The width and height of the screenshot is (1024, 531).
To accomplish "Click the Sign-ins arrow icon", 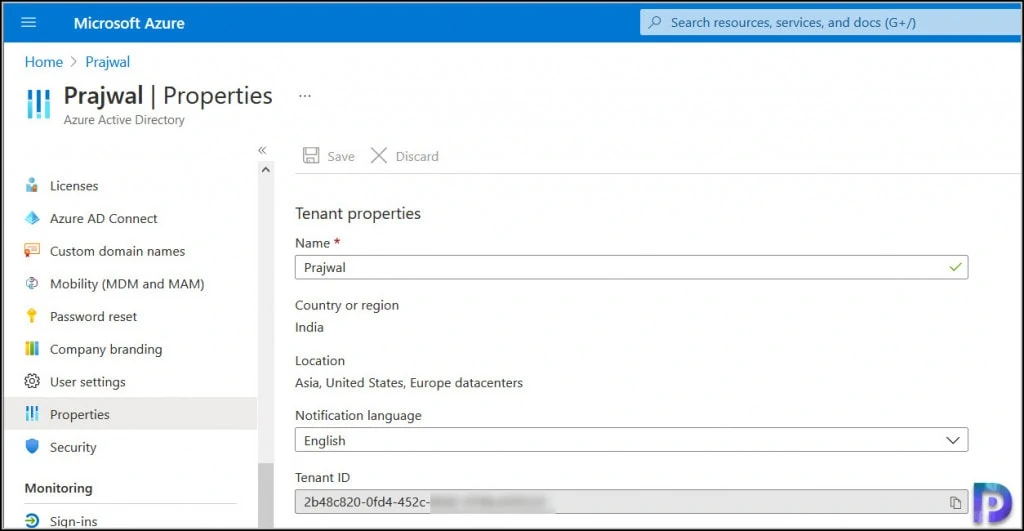I will (31, 521).
